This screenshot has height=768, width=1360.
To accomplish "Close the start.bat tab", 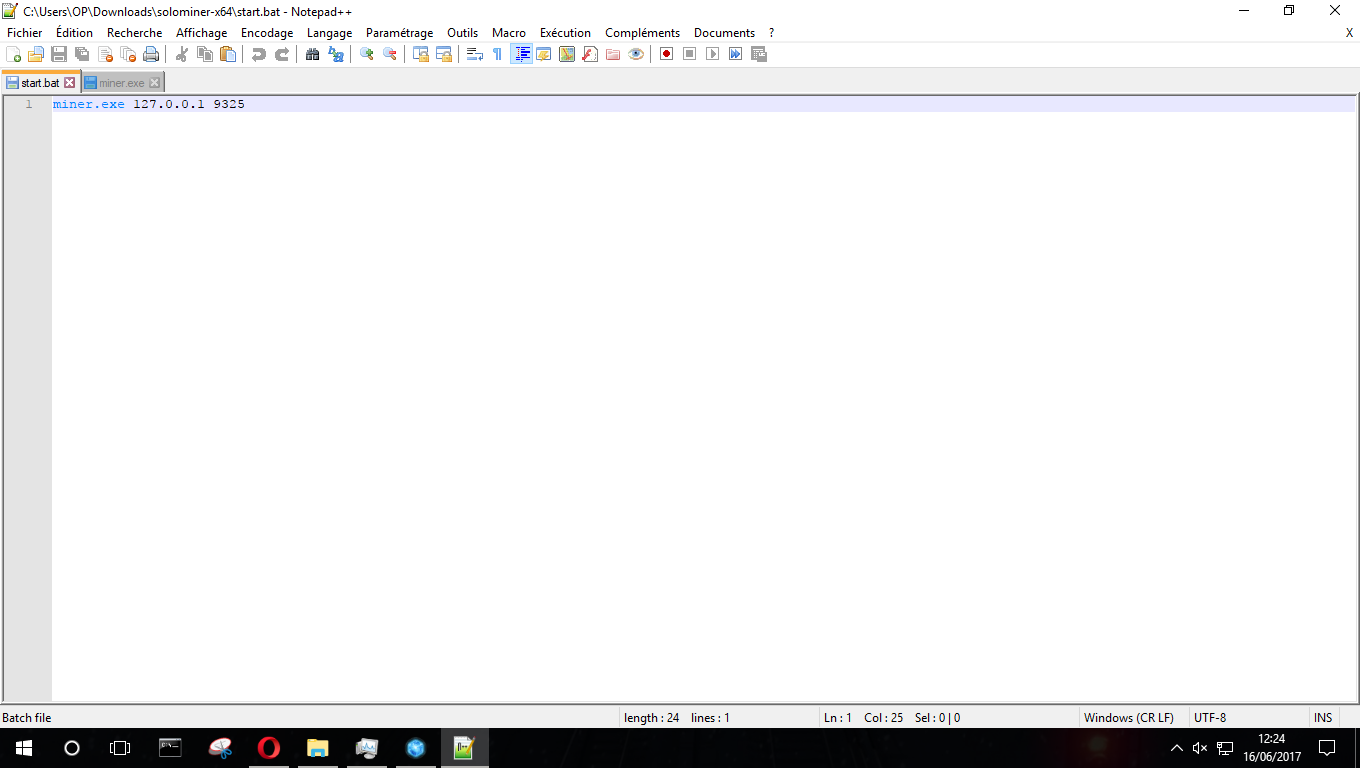I will click(x=70, y=83).
